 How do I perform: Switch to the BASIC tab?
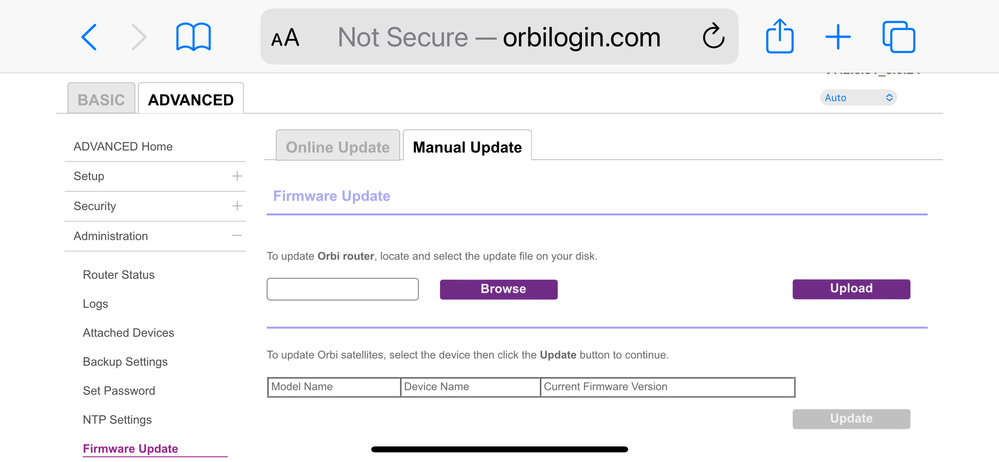tap(101, 100)
